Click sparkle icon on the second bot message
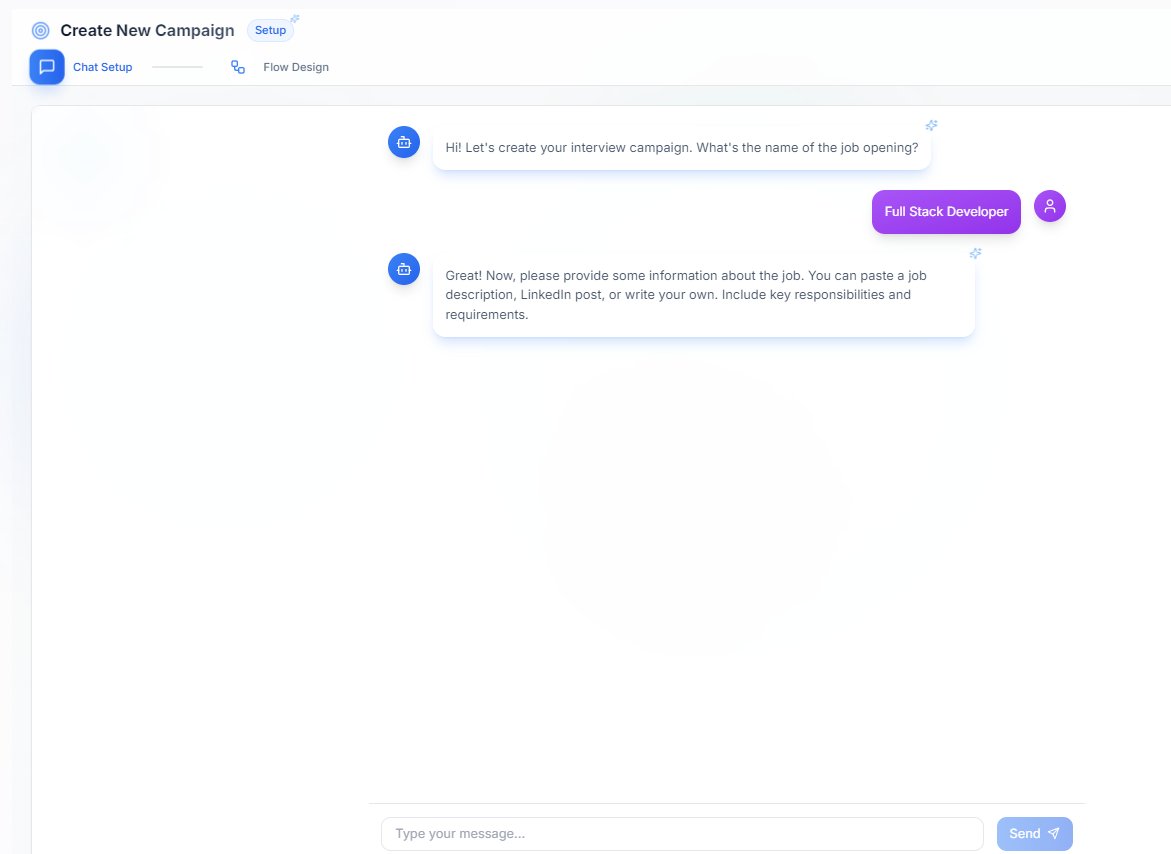This screenshot has height=854, width=1171. click(x=975, y=254)
